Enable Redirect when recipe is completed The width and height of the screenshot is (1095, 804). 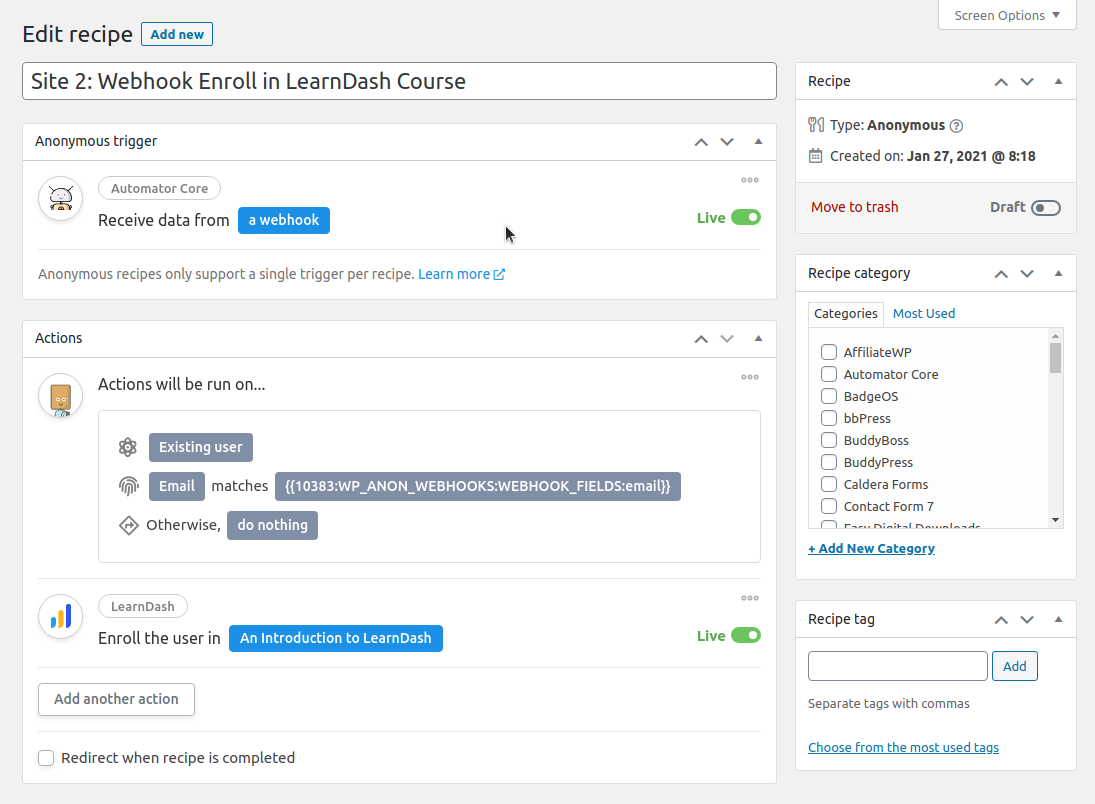point(46,758)
